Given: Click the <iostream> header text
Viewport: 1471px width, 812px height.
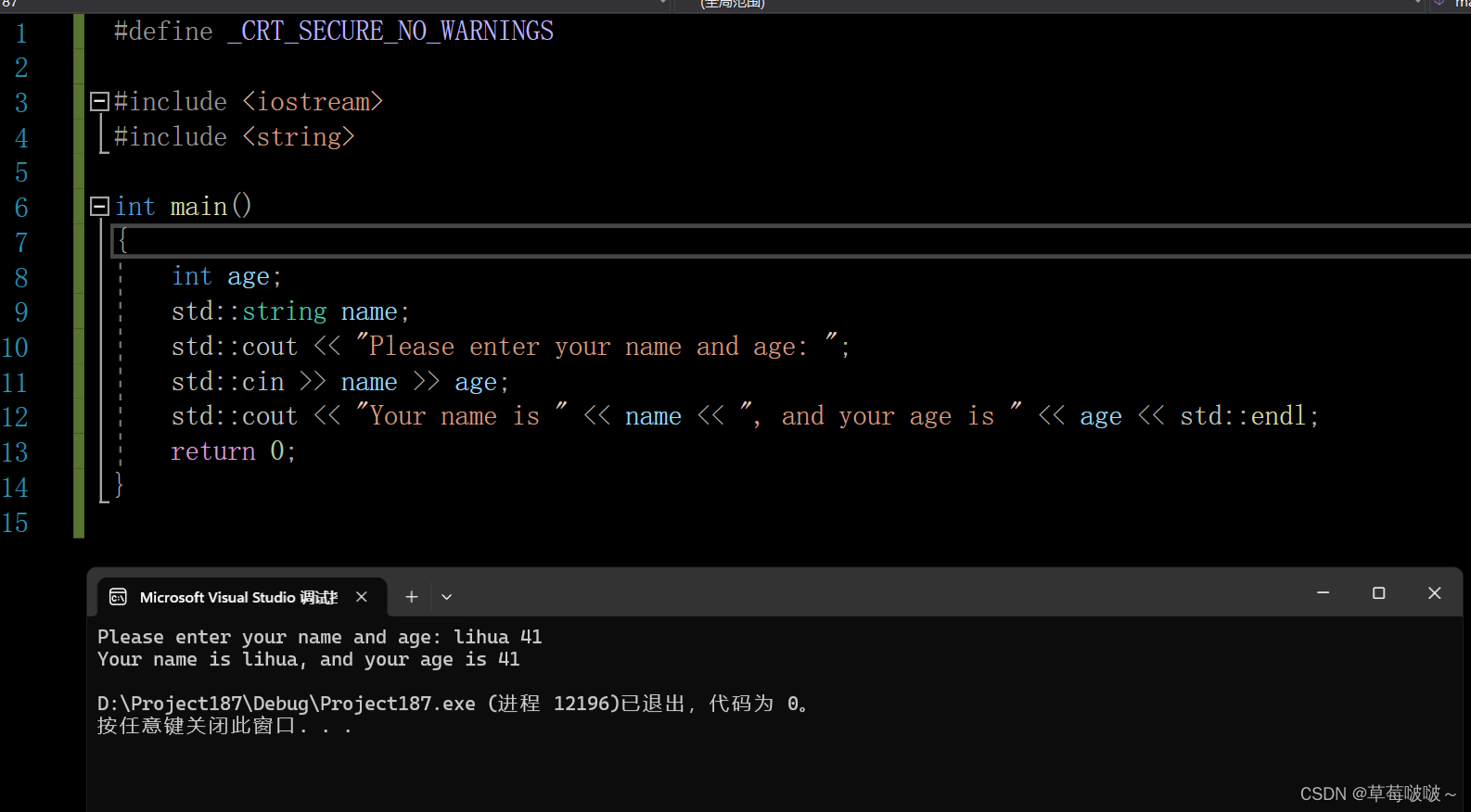Looking at the screenshot, I should (313, 101).
